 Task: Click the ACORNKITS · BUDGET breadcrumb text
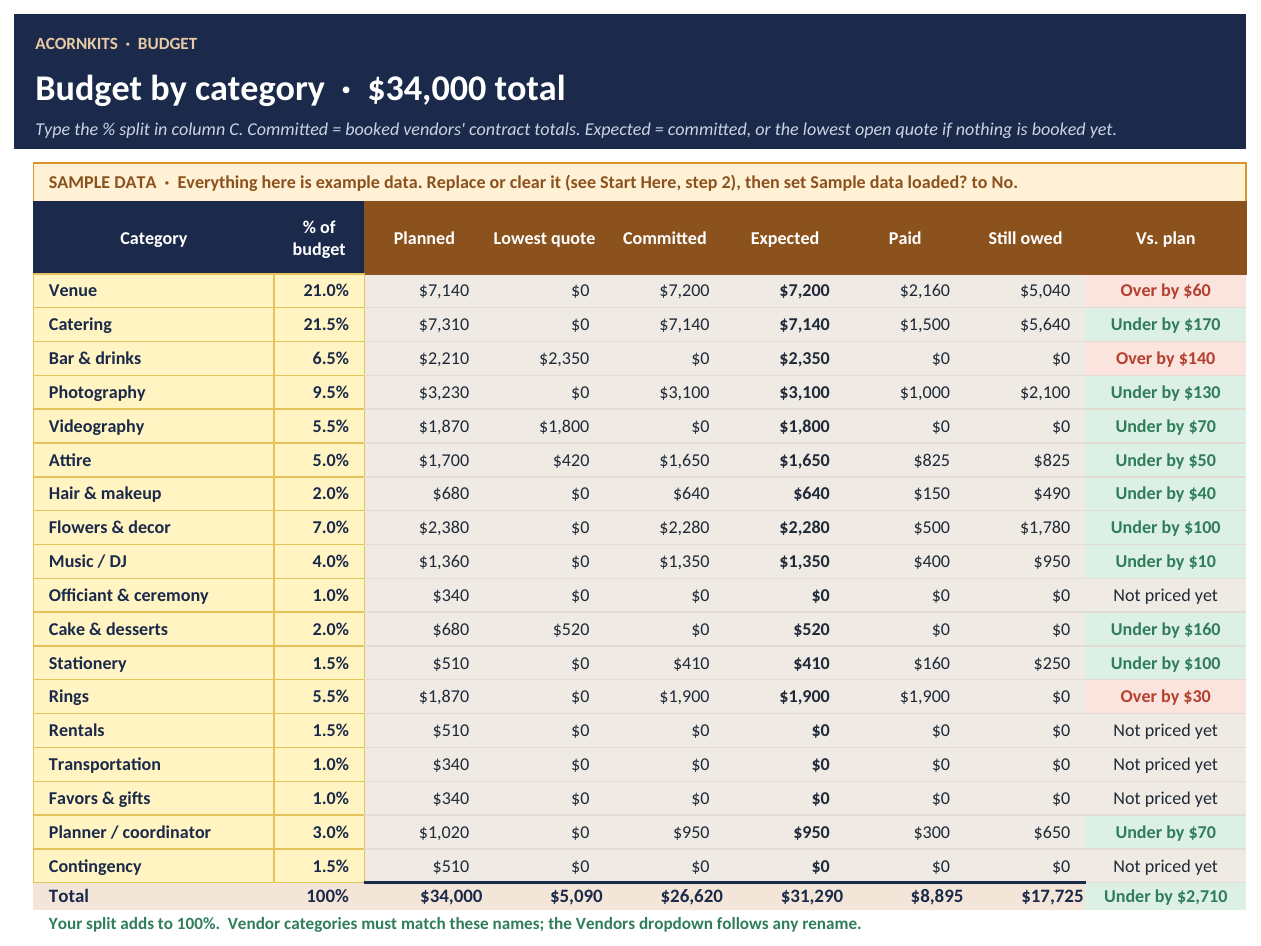point(116,44)
